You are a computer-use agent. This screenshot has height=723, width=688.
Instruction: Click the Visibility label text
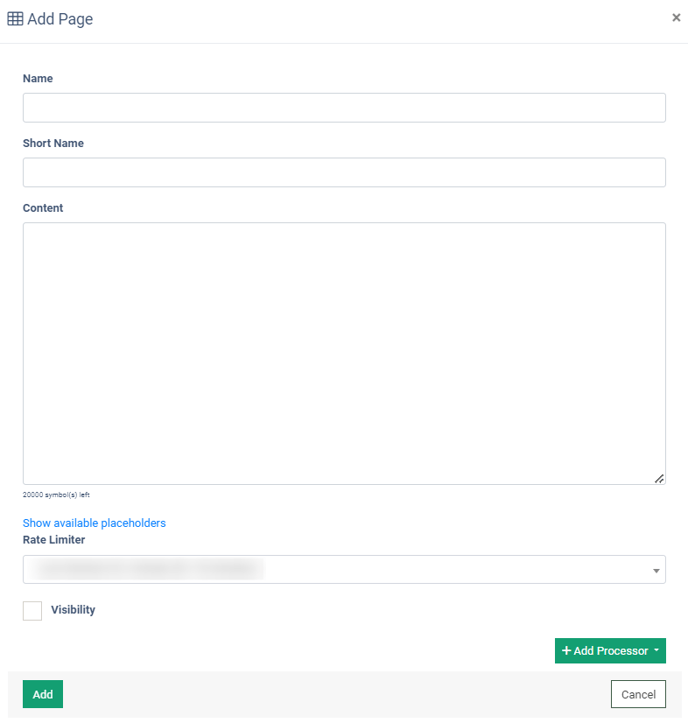(x=73, y=610)
